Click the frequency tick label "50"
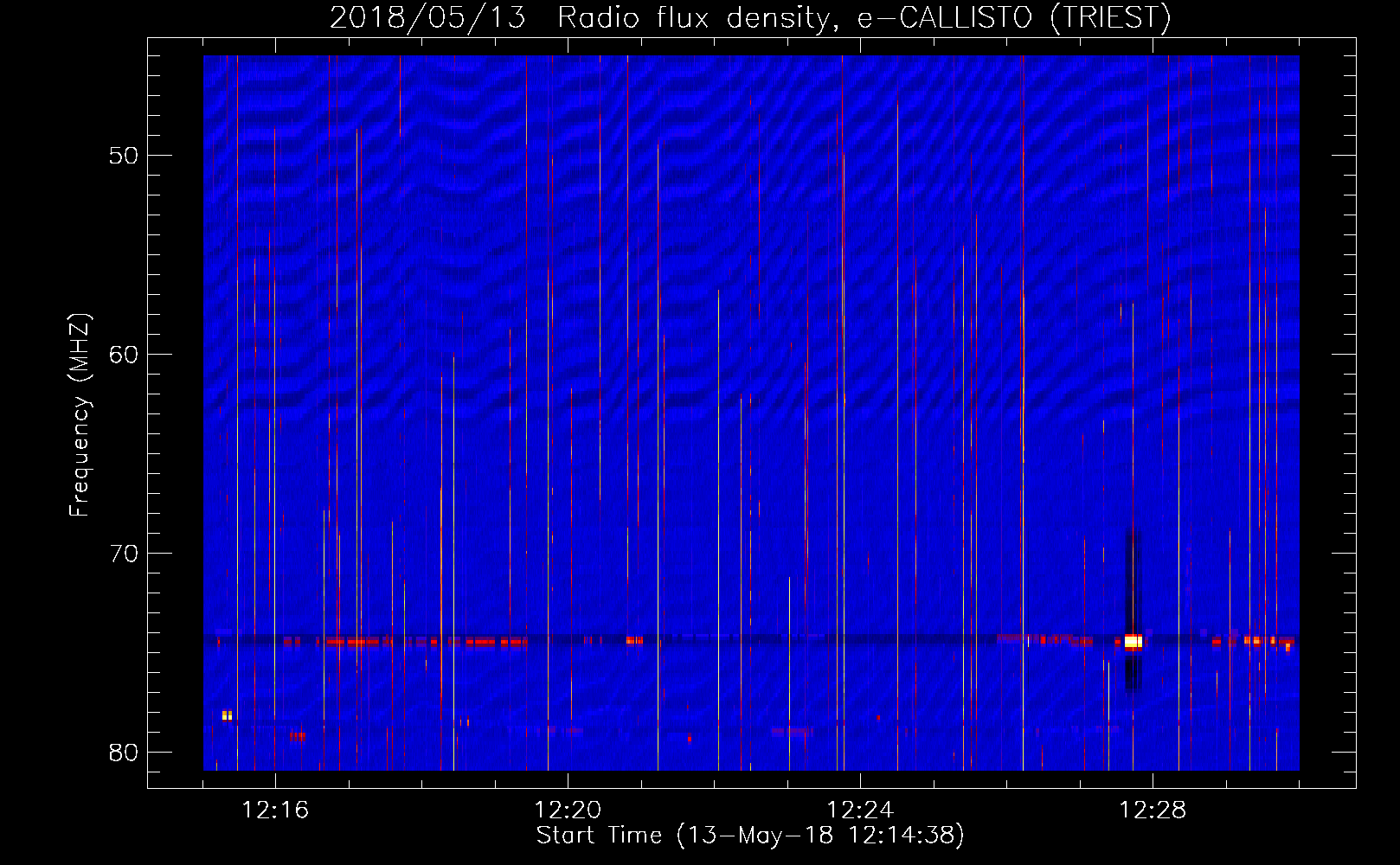The height and width of the screenshot is (865, 1400). tap(124, 156)
